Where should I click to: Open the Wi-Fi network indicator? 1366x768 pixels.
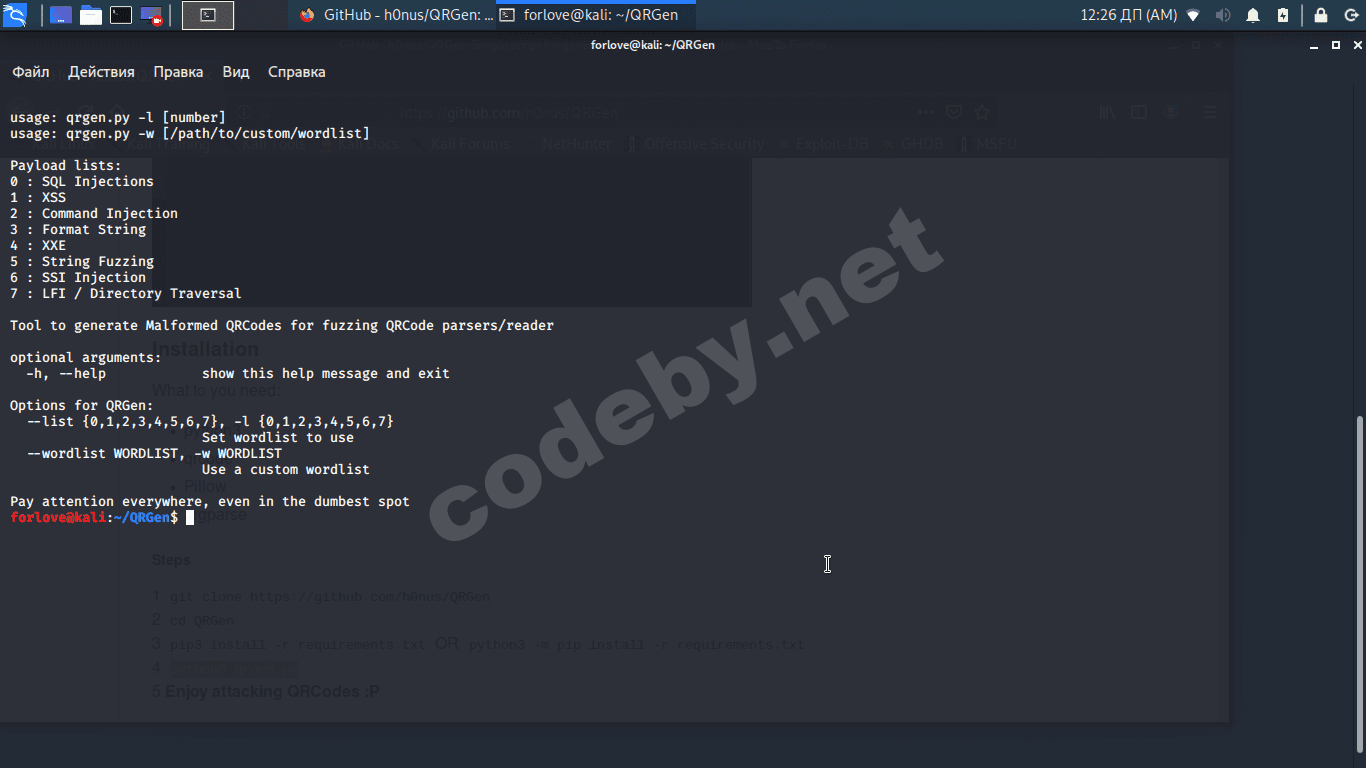tap(1193, 15)
